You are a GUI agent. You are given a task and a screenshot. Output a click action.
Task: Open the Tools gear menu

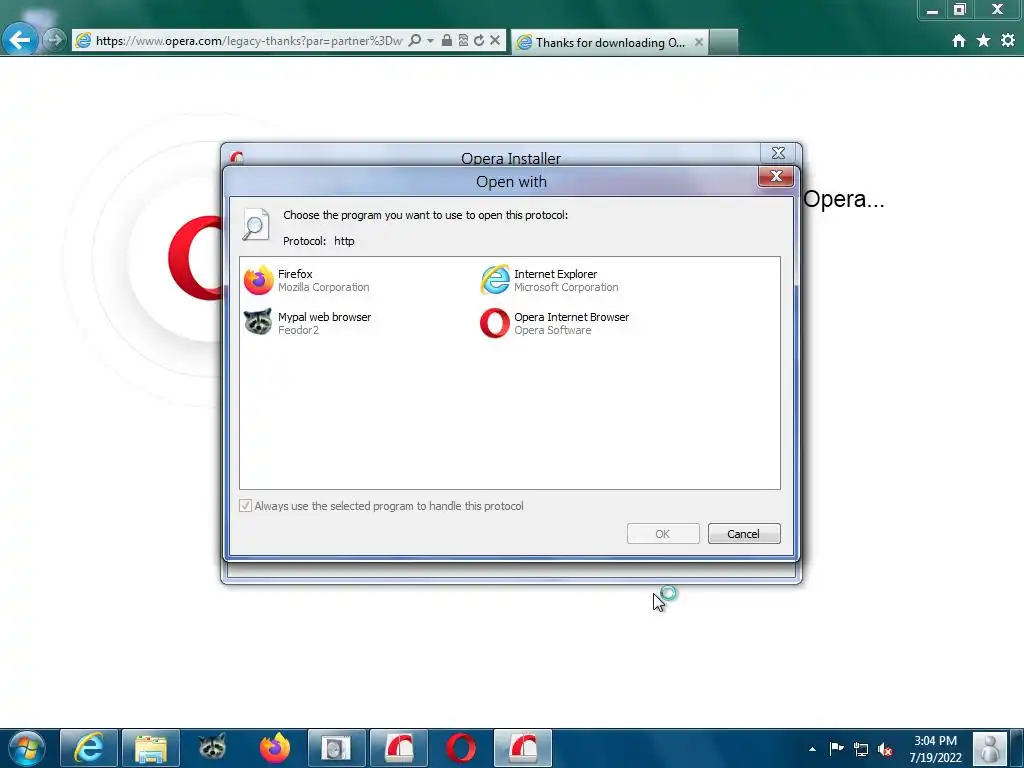(x=1008, y=40)
